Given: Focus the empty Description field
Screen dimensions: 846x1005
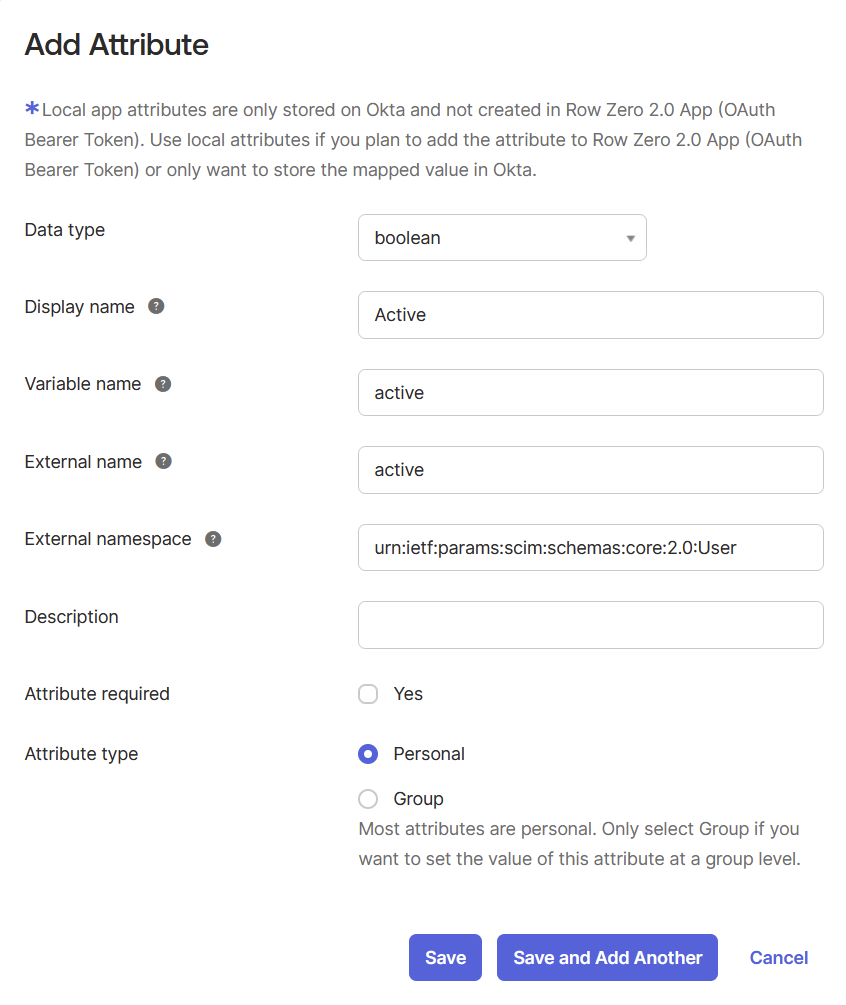Looking at the screenshot, I should [590, 625].
